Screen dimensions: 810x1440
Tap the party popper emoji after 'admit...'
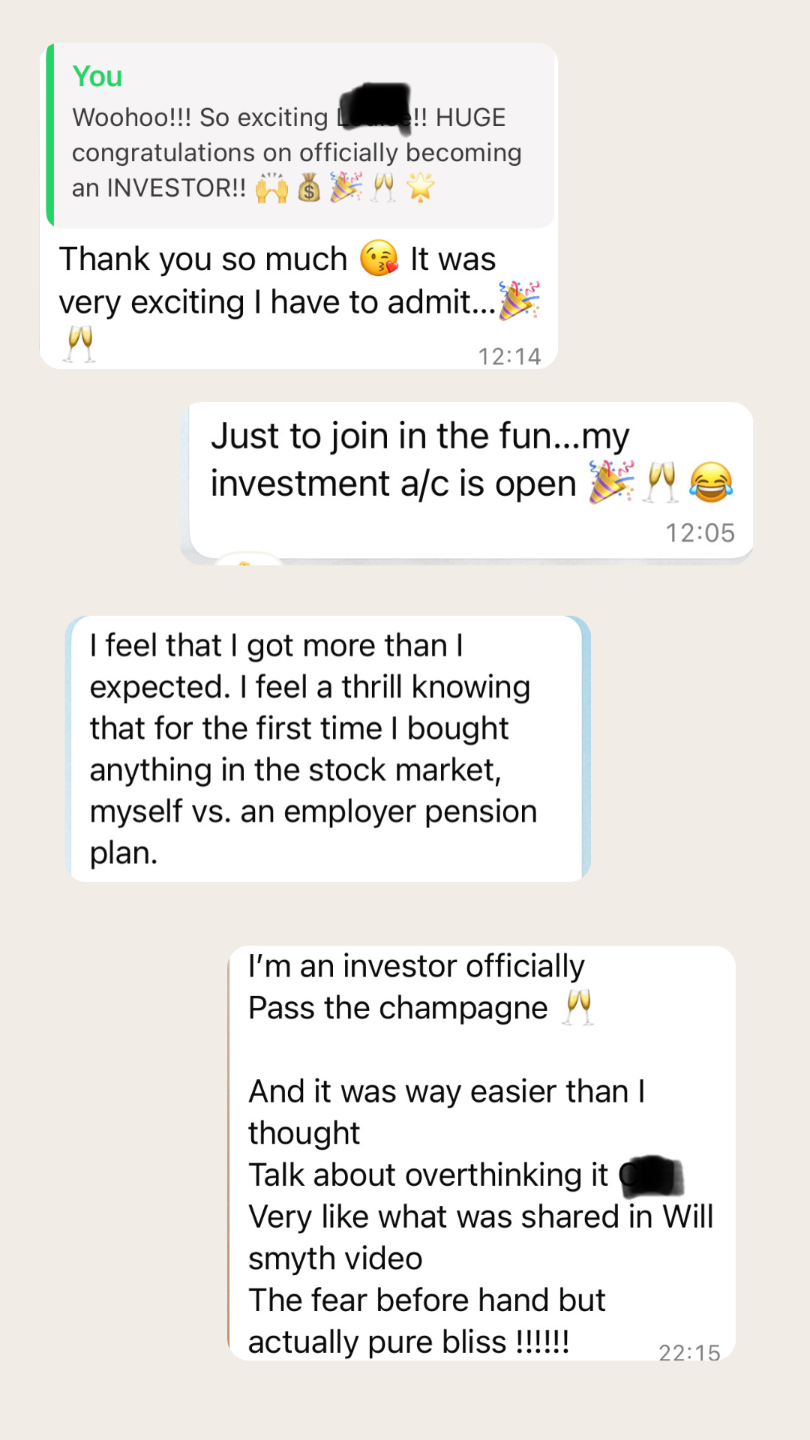click(x=520, y=301)
